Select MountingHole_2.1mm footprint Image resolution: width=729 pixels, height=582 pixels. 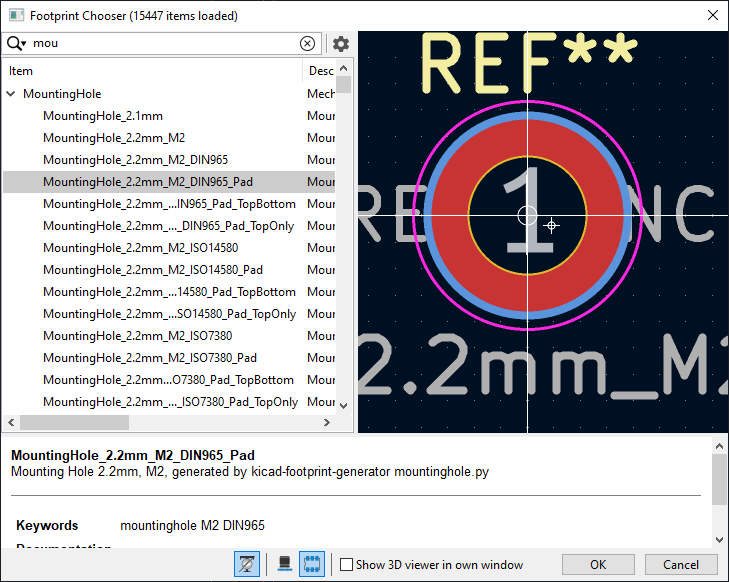click(103, 116)
